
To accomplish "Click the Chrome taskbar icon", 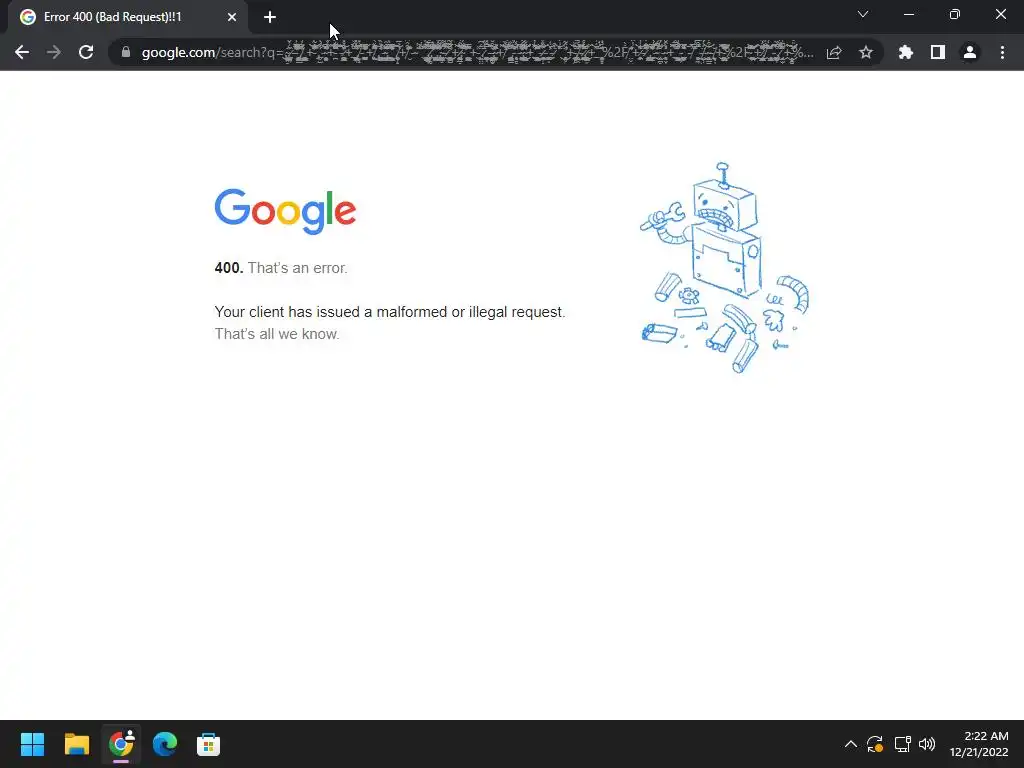I will tap(121, 744).
